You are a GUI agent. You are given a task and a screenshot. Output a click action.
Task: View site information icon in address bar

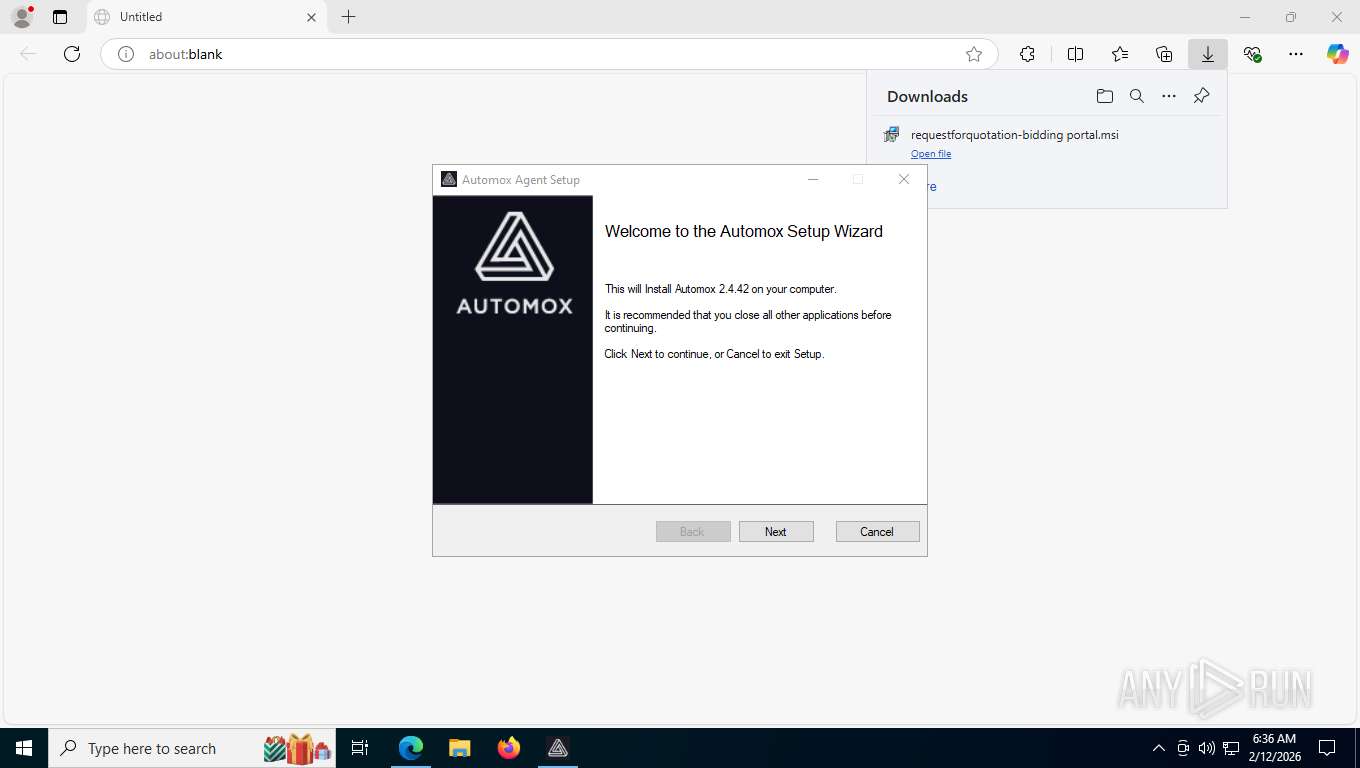(x=126, y=54)
